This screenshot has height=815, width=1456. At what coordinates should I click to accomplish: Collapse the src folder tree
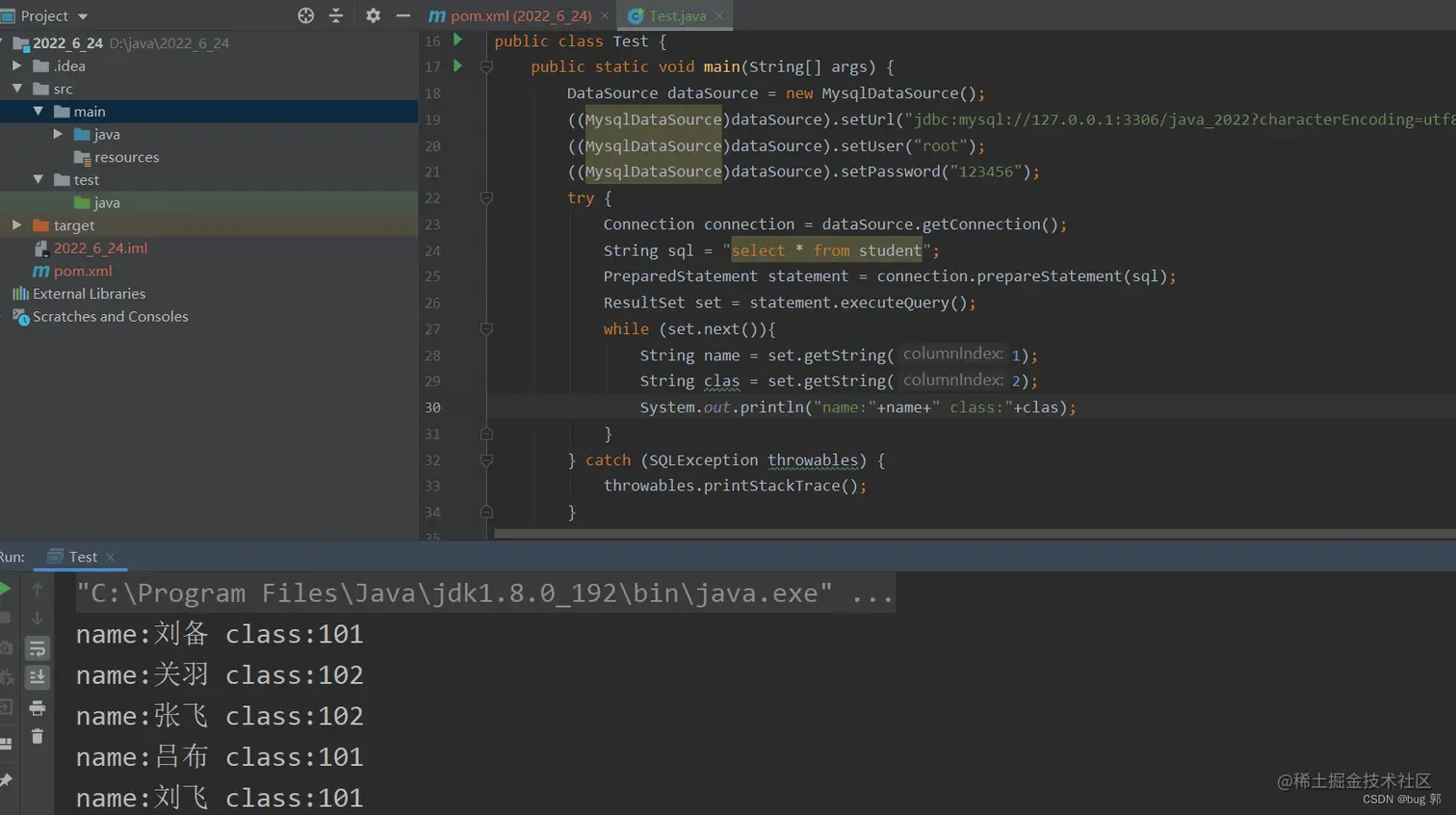tap(16, 88)
